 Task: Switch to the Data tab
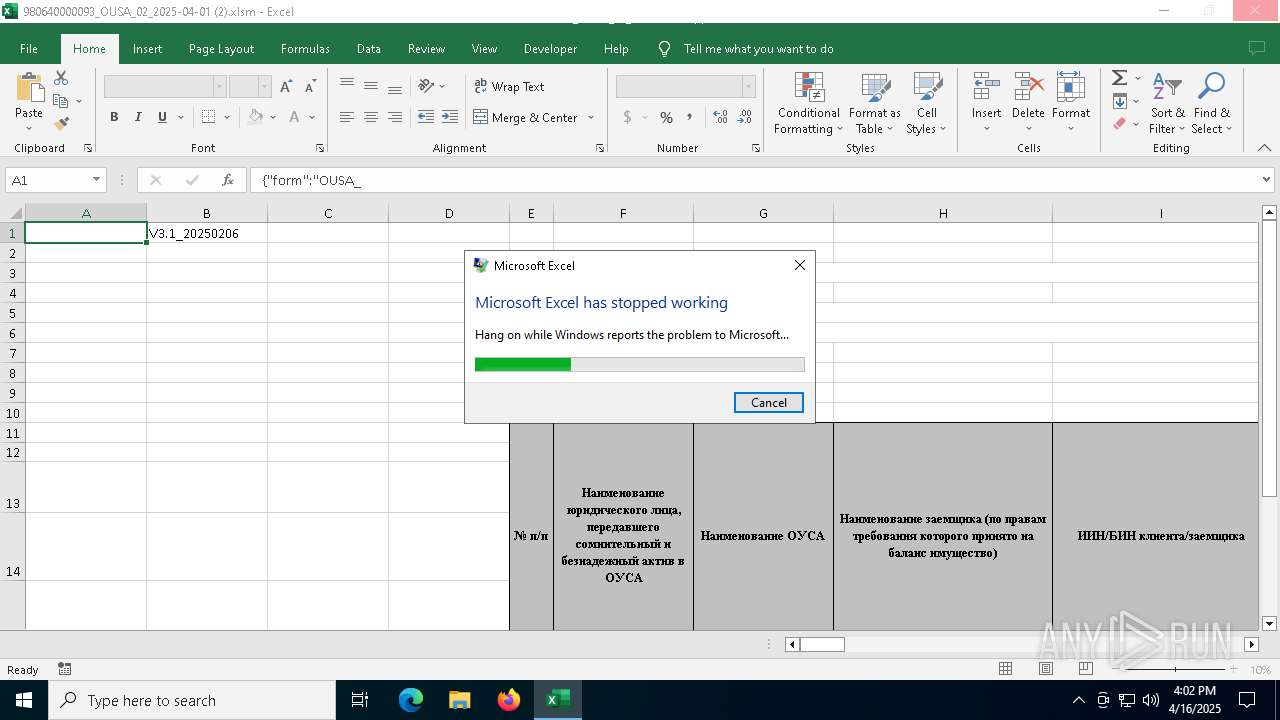(368, 49)
